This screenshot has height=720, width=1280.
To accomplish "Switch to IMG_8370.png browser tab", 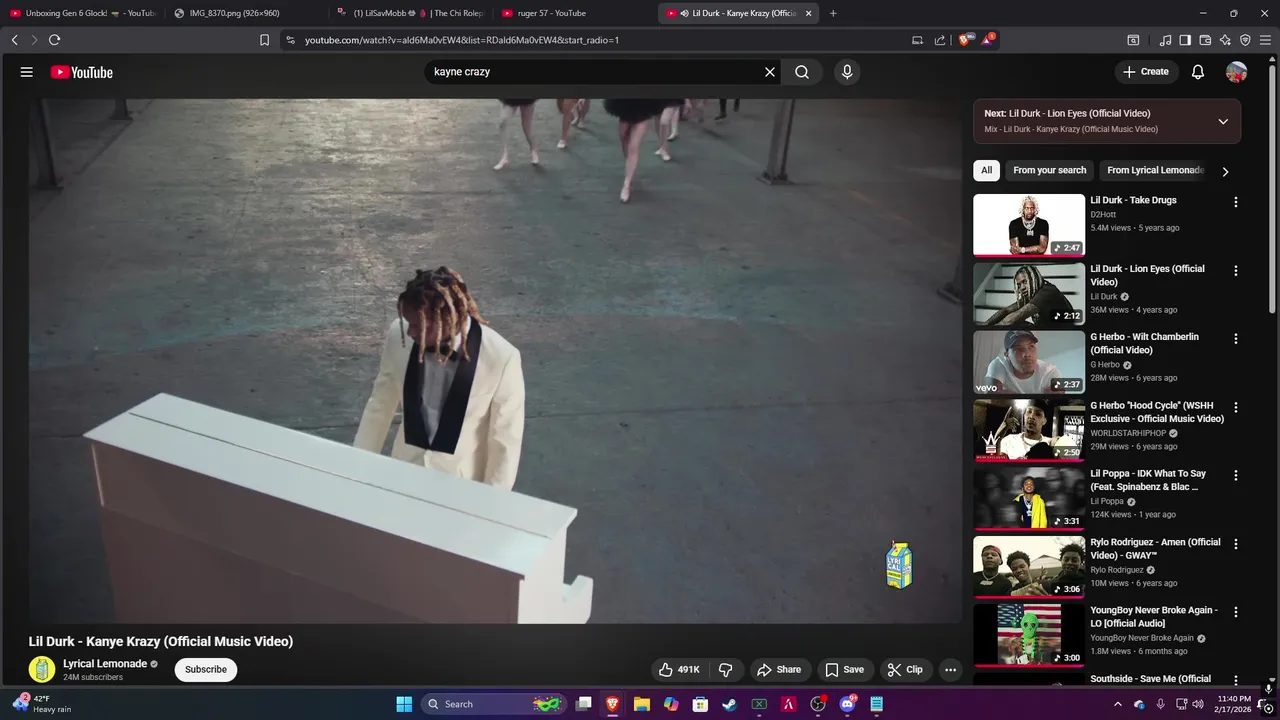I will coord(245,13).
